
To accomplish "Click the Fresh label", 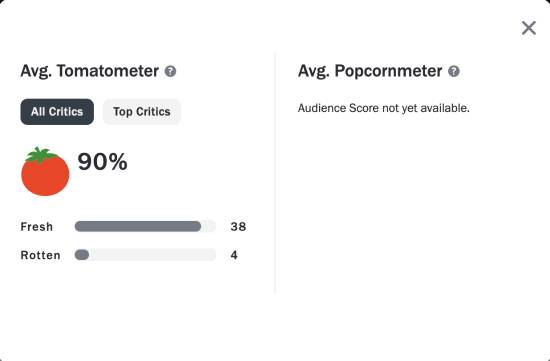I will tap(37, 227).
